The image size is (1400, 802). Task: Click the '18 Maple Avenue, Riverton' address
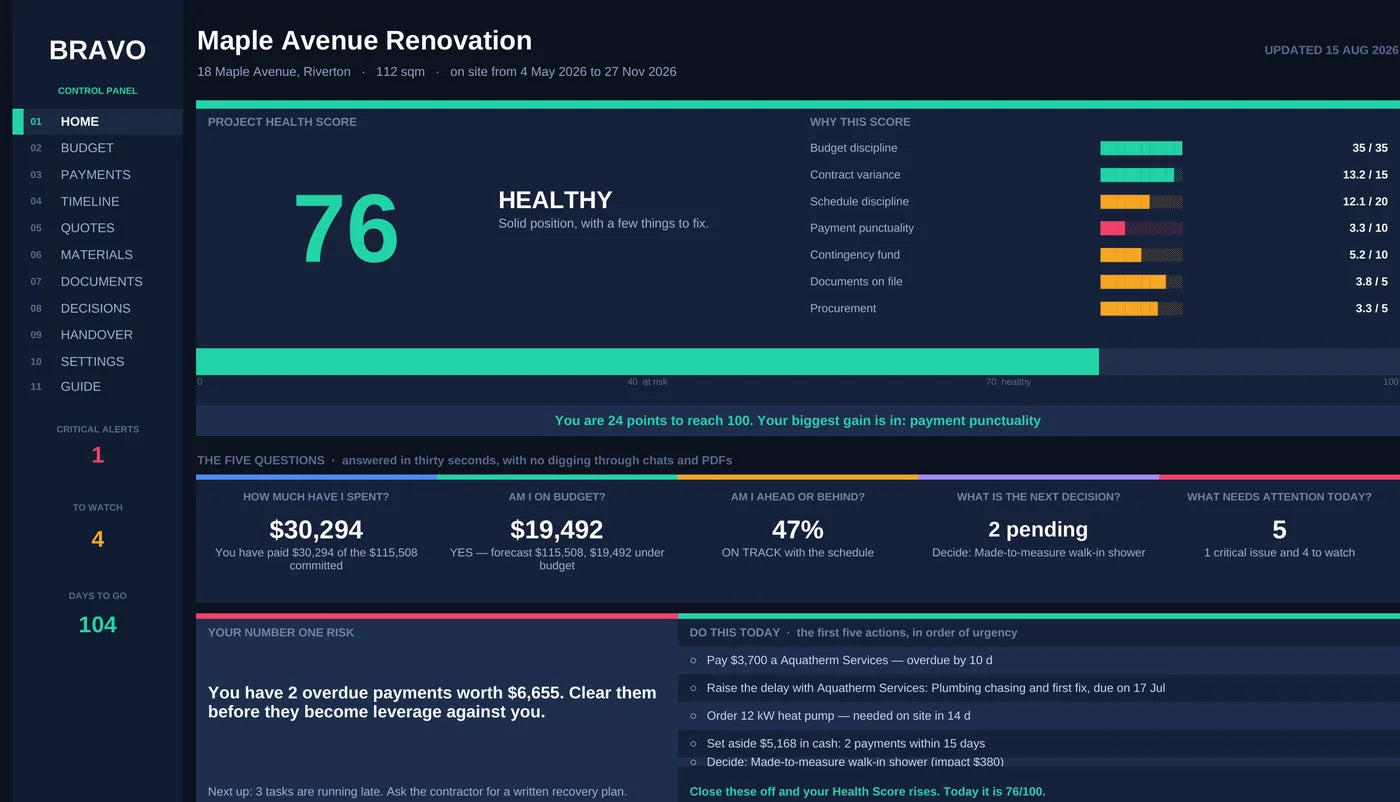point(274,72)
